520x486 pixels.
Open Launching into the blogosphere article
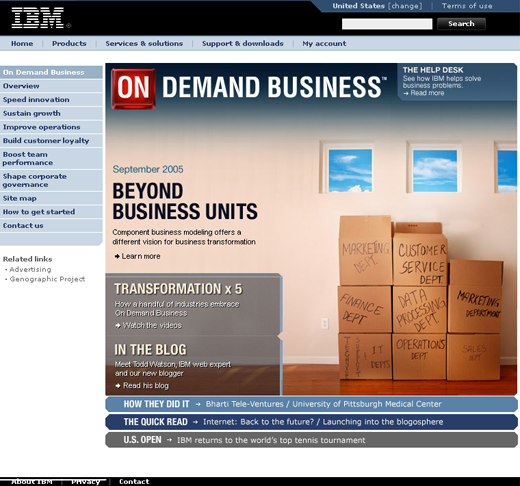[x=383, y=422]
